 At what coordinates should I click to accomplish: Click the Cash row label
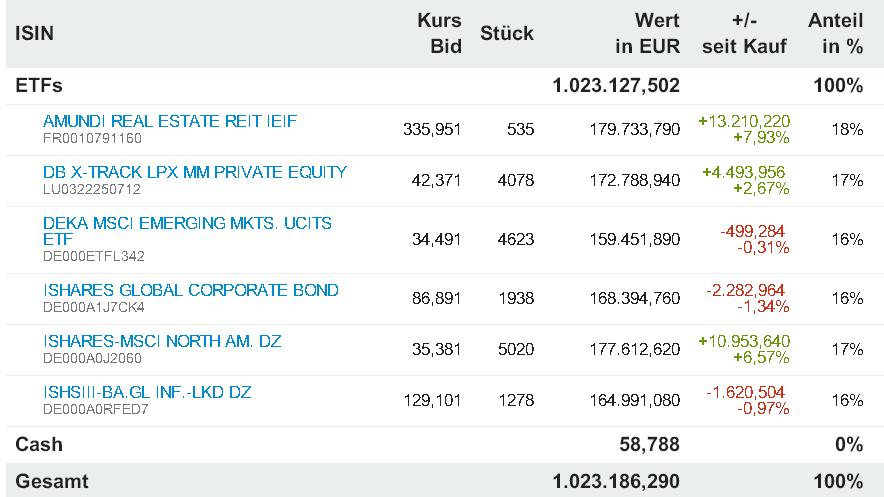point(39,444)
